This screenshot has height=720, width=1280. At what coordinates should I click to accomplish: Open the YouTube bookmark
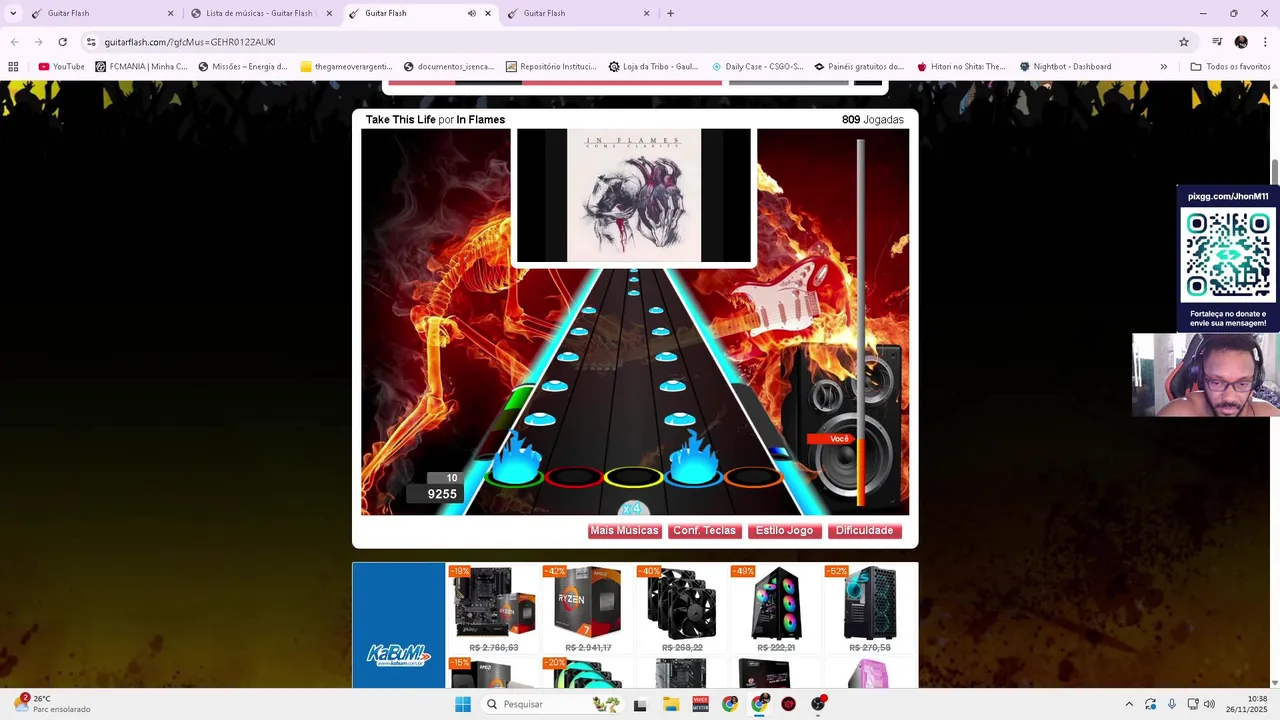(61, 67)
